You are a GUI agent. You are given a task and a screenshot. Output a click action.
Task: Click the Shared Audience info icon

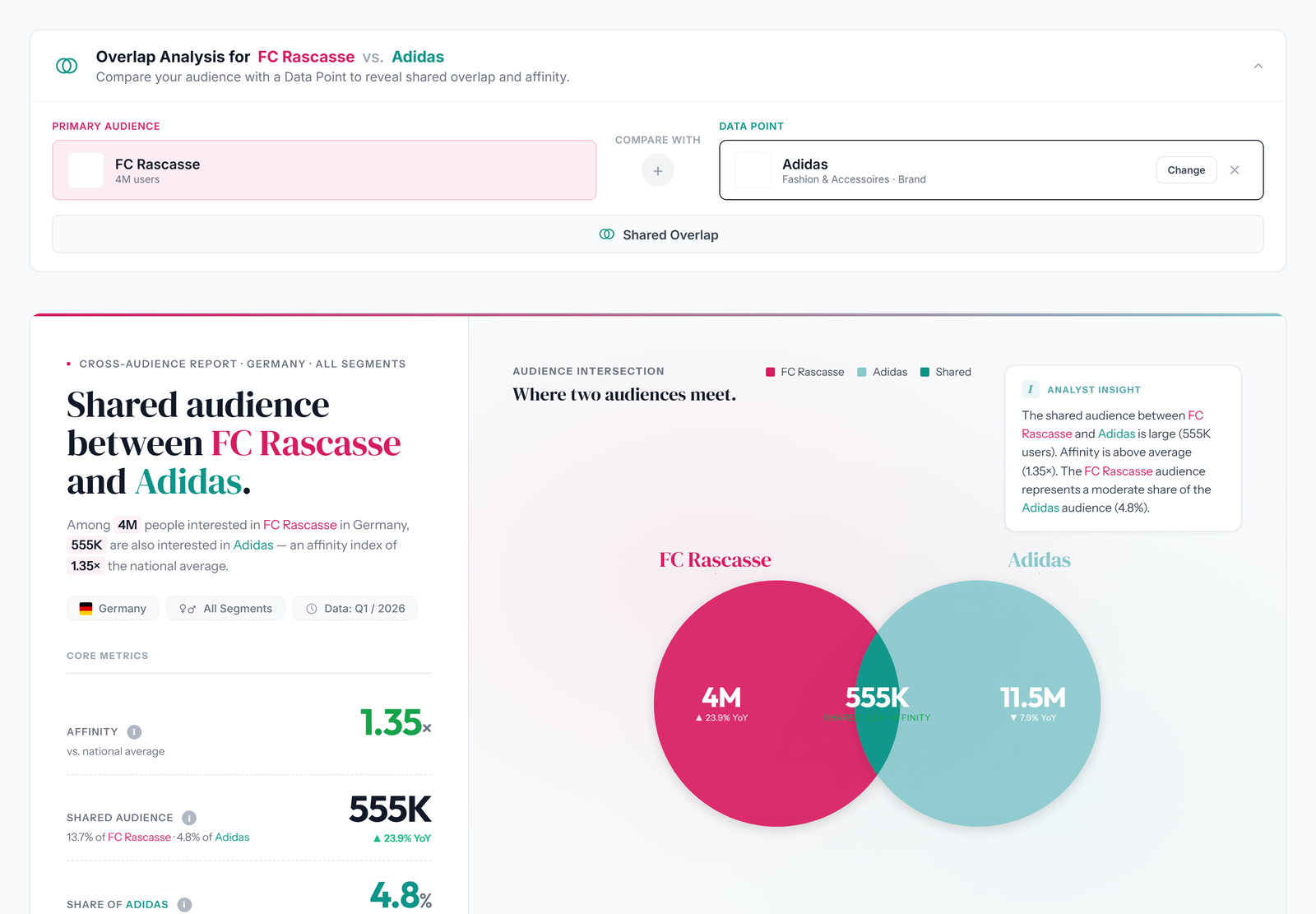[189, 818]
